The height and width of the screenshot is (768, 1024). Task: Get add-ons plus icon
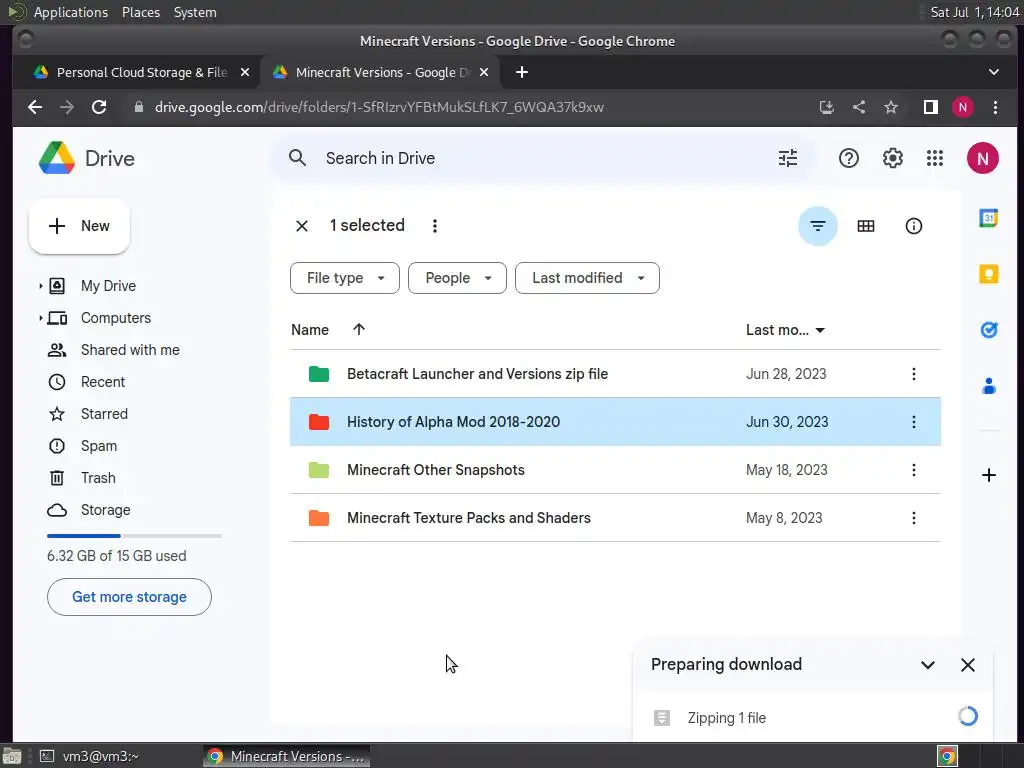pyautogui.click(x=989, y=475)
